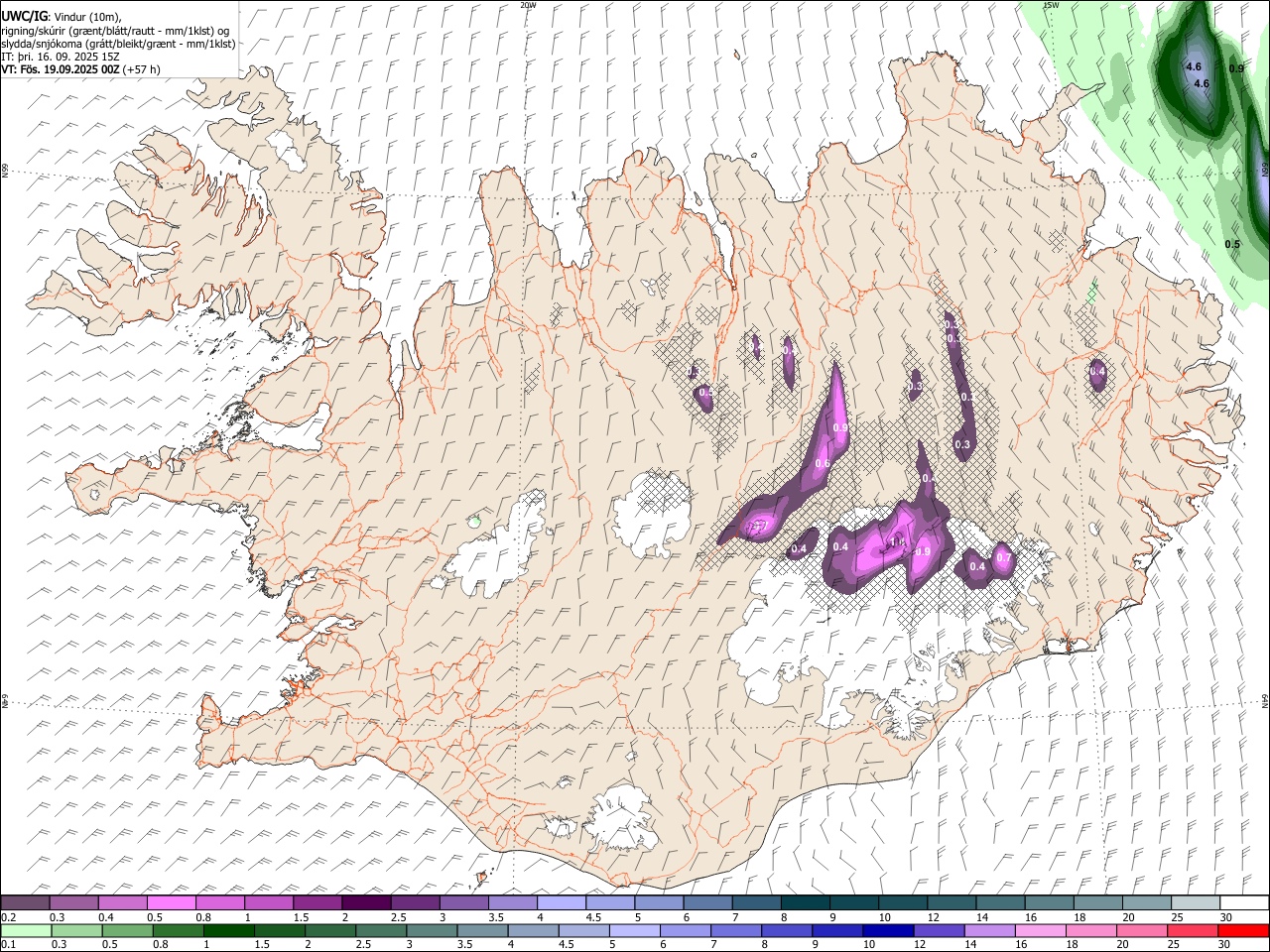
Task: Pick the darkest green swatch labeled 1 in the rain scale
Action: click(x=229, y=930)
